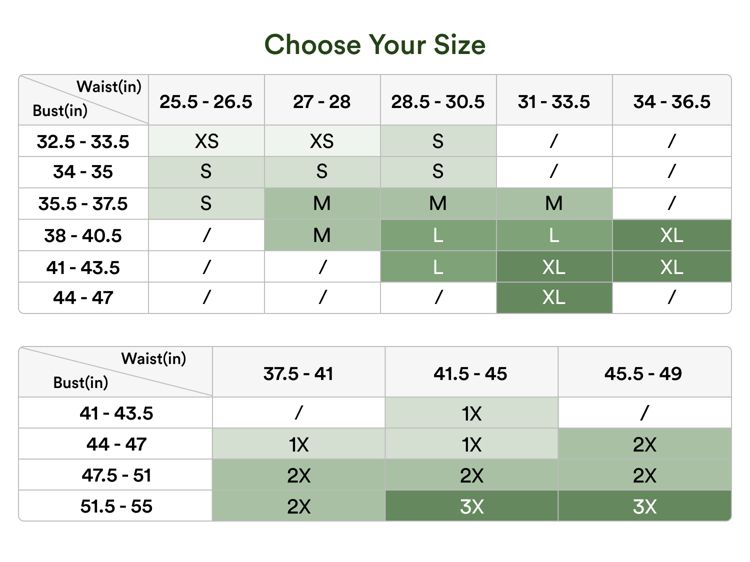Click the 37.5 - 41 waist header
This screenshot has height=562, width=750.
click(299, 373)
